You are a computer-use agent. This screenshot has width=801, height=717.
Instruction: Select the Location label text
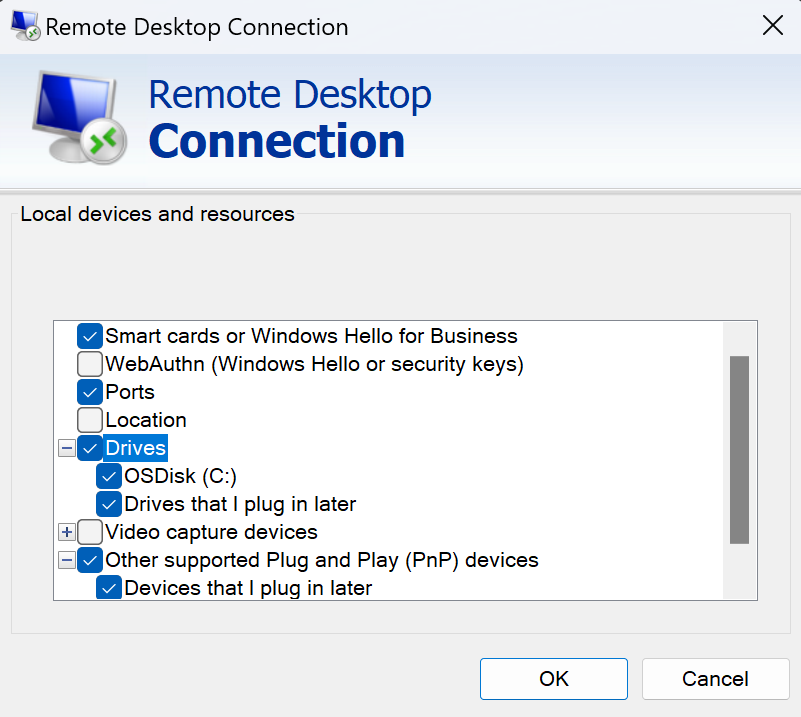(146, 420)
